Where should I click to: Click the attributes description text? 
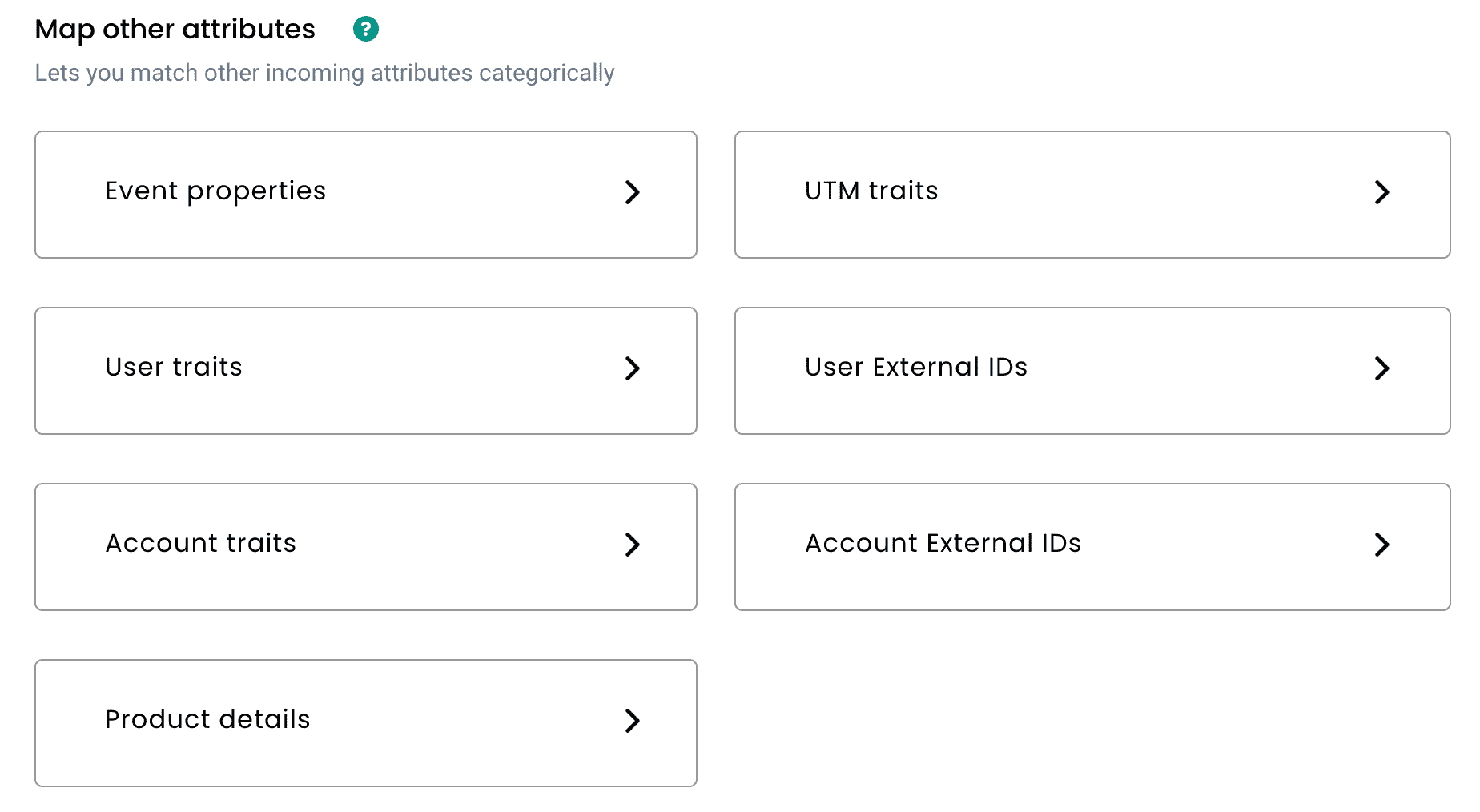tap(324, 72)
